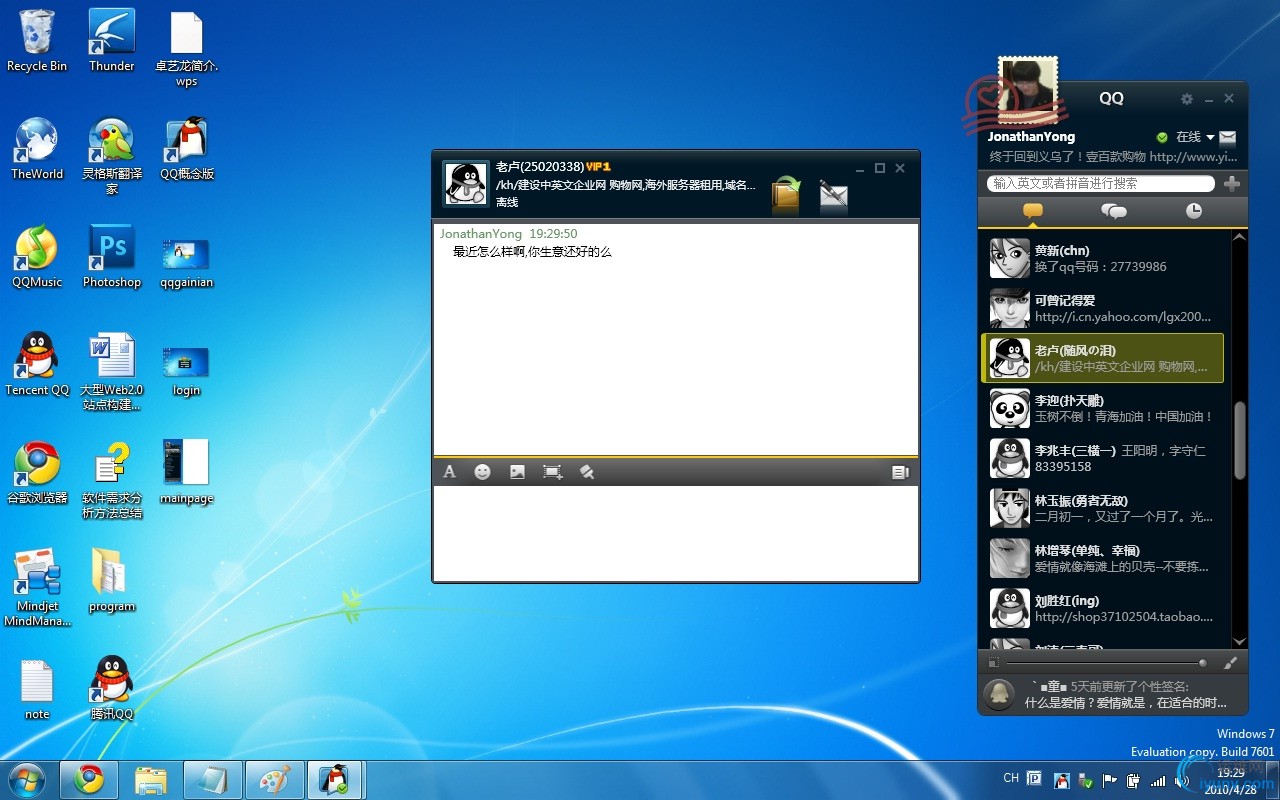
Task: Open Photoshop desktop shortcut
Action: point(112,257)
